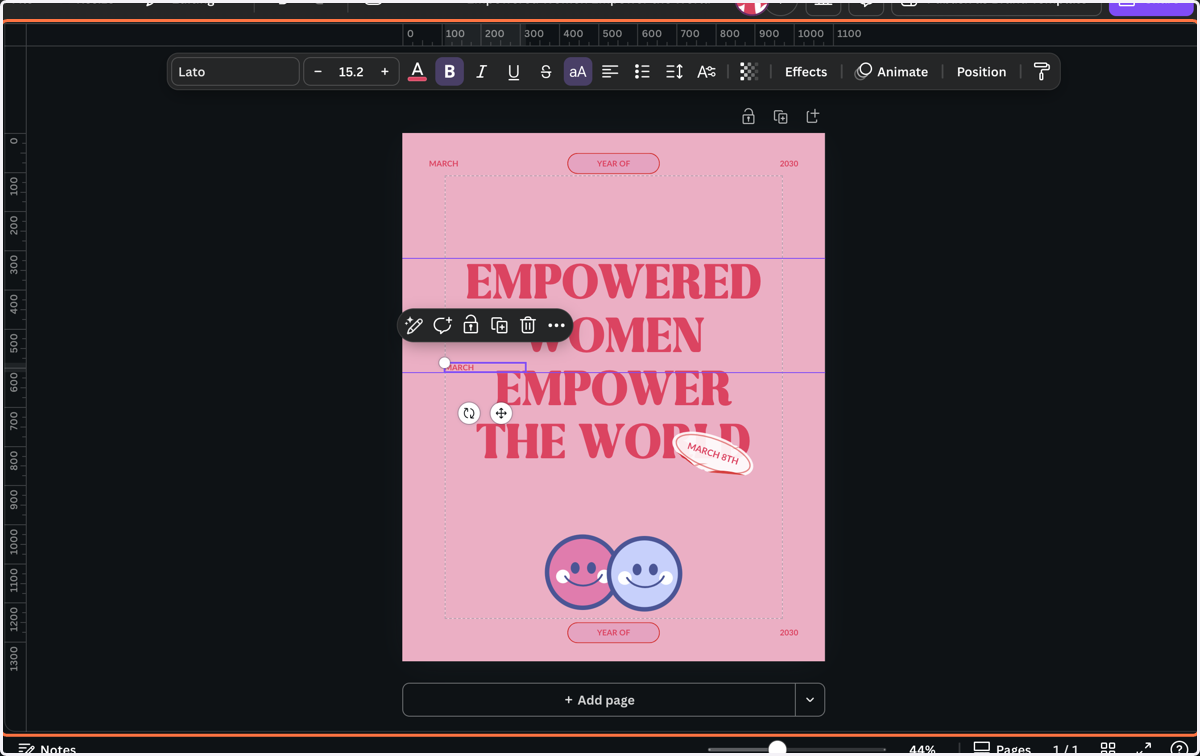Open the text color picker

pyautogui.click(x=417, y=72)
